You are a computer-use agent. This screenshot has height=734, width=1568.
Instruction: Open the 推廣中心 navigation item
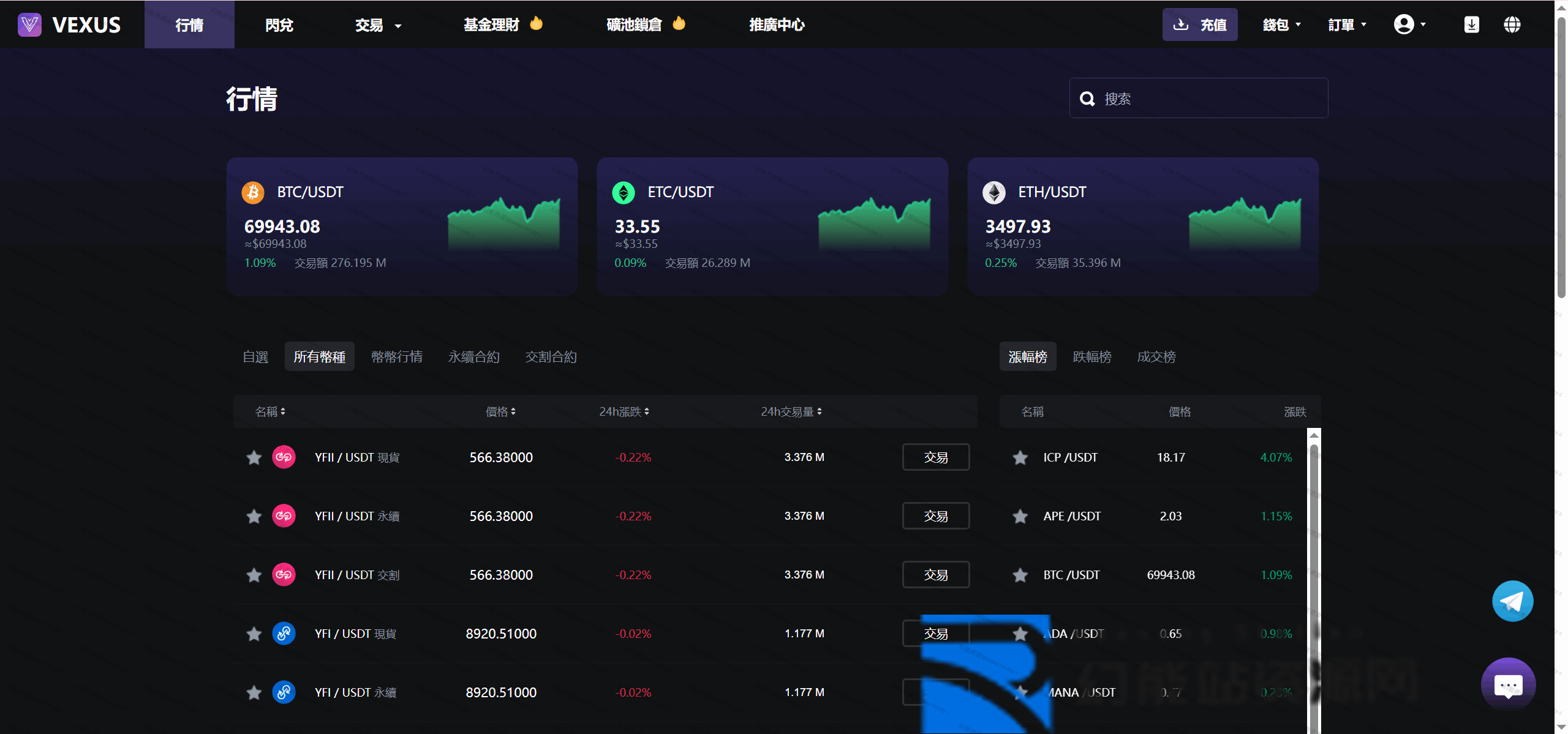[777, 24]
